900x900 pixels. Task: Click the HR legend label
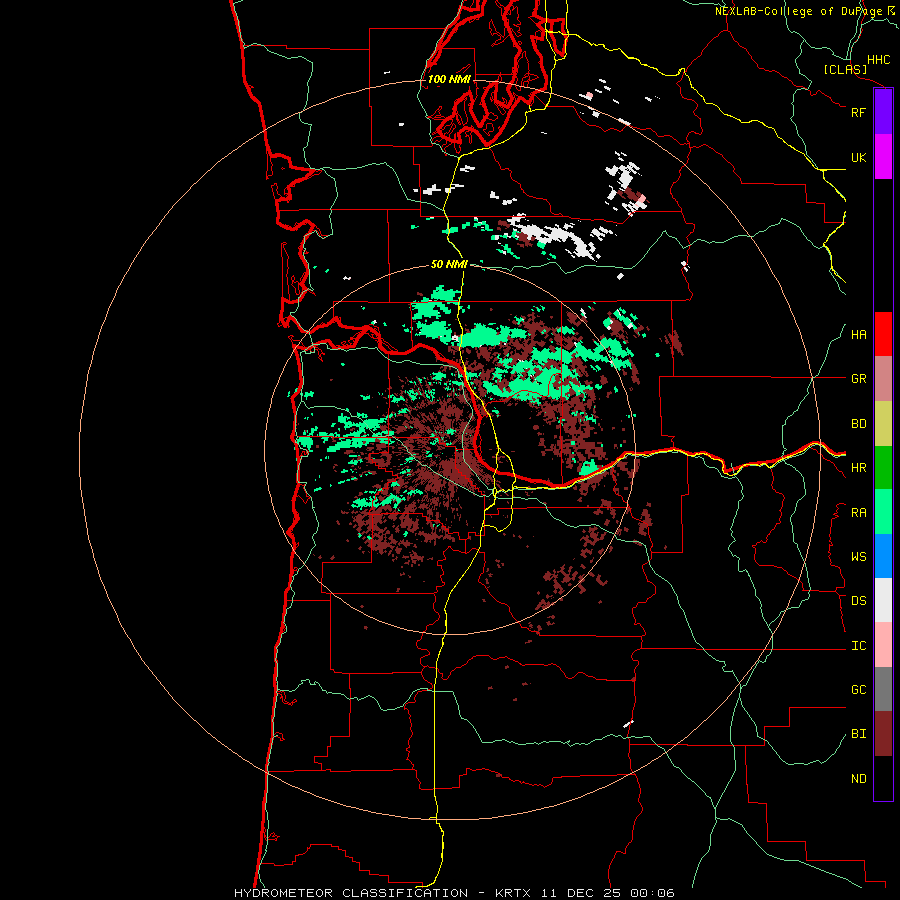(859, 468)
